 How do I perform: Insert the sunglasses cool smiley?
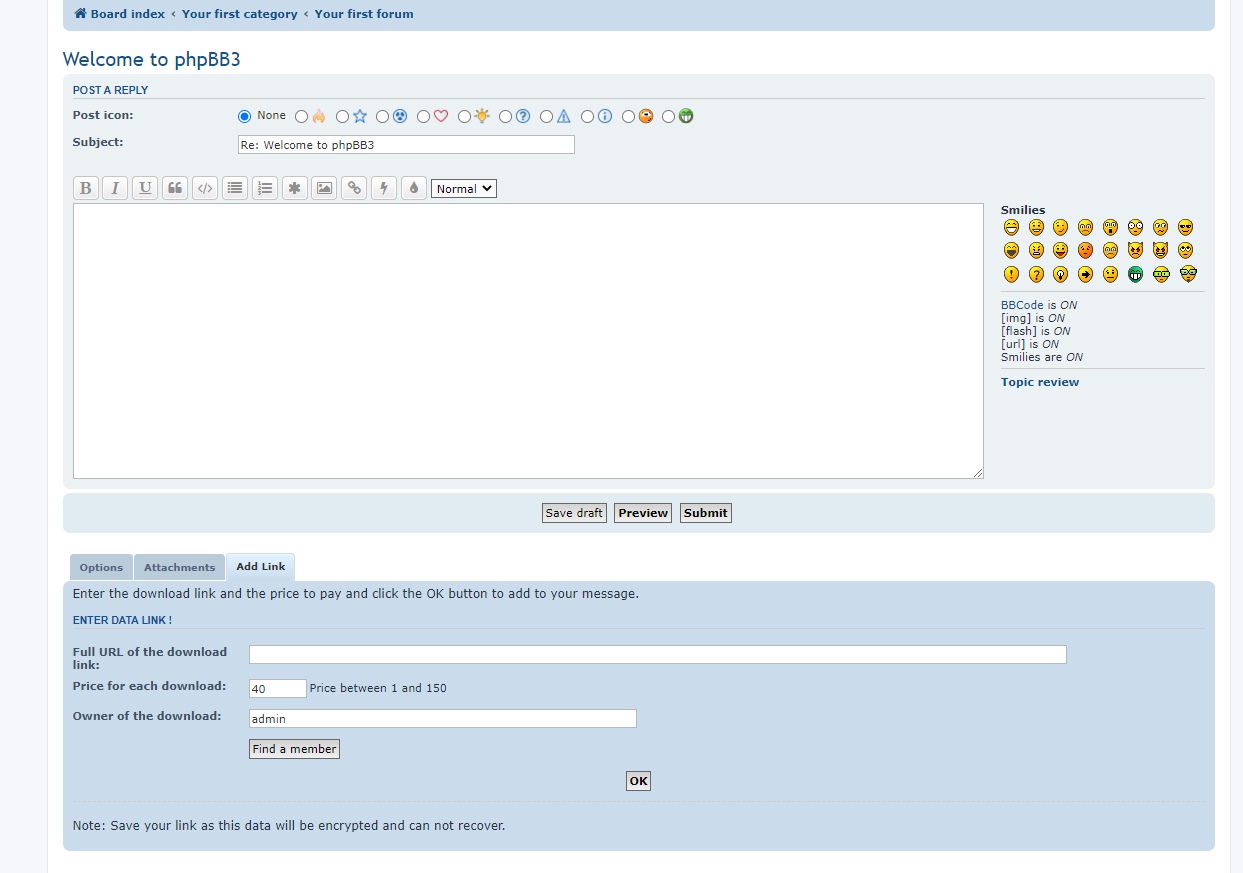[1185, 227]
